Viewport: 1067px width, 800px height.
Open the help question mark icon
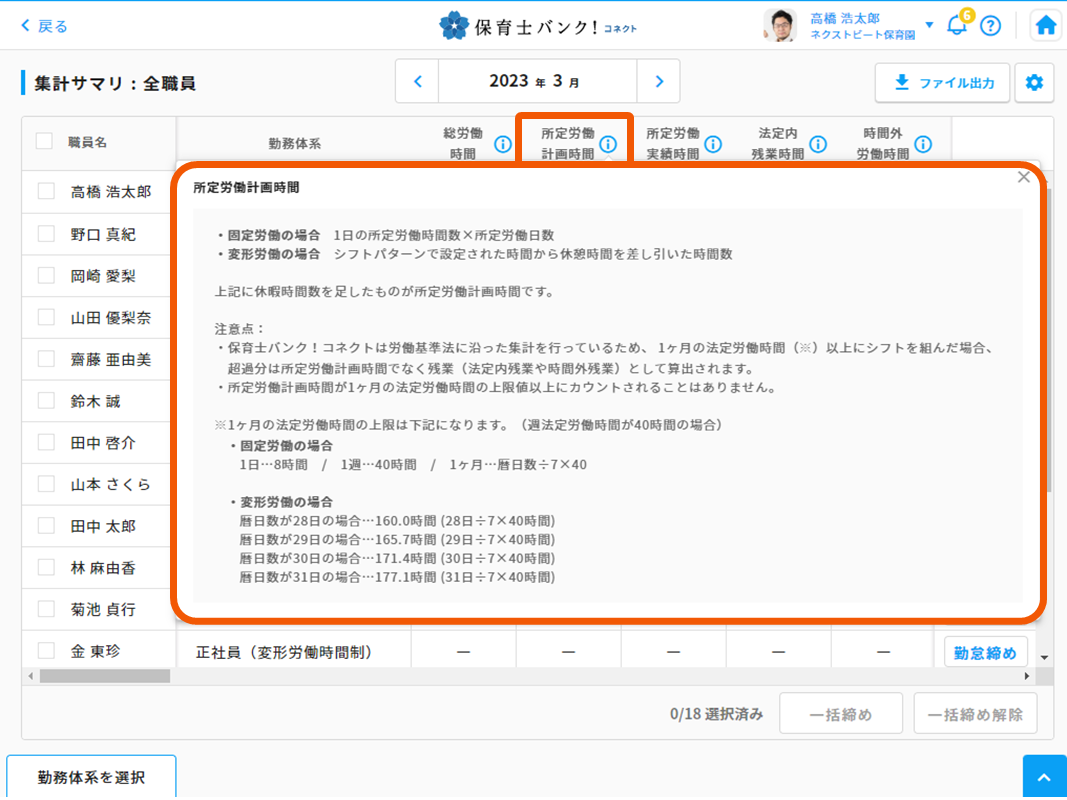[x=990, y=26]
